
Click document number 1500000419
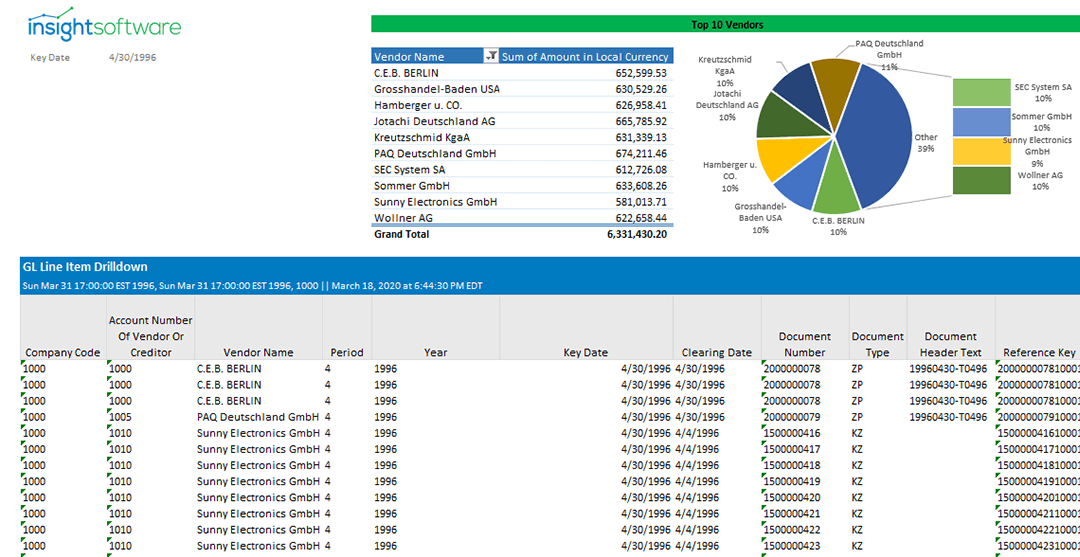coord(791,481)
